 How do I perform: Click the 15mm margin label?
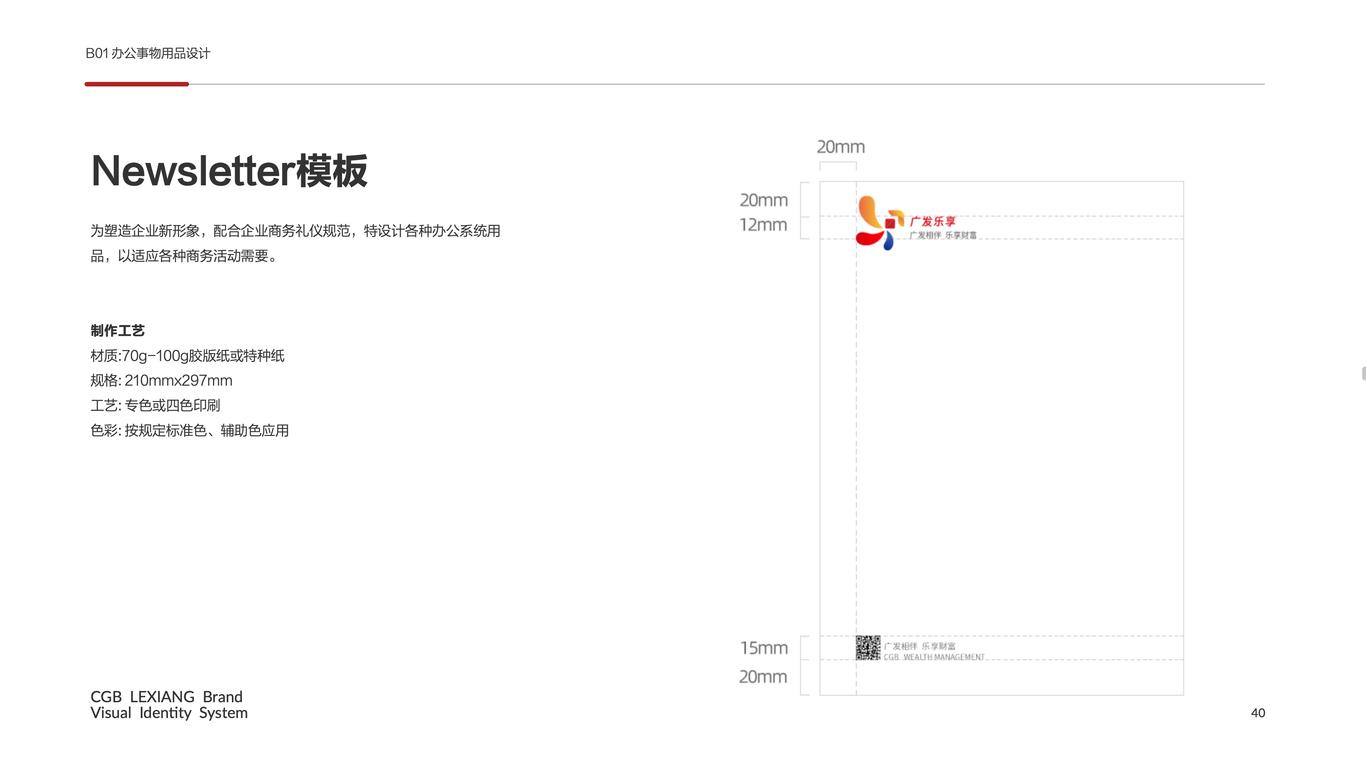pos(764,648)
